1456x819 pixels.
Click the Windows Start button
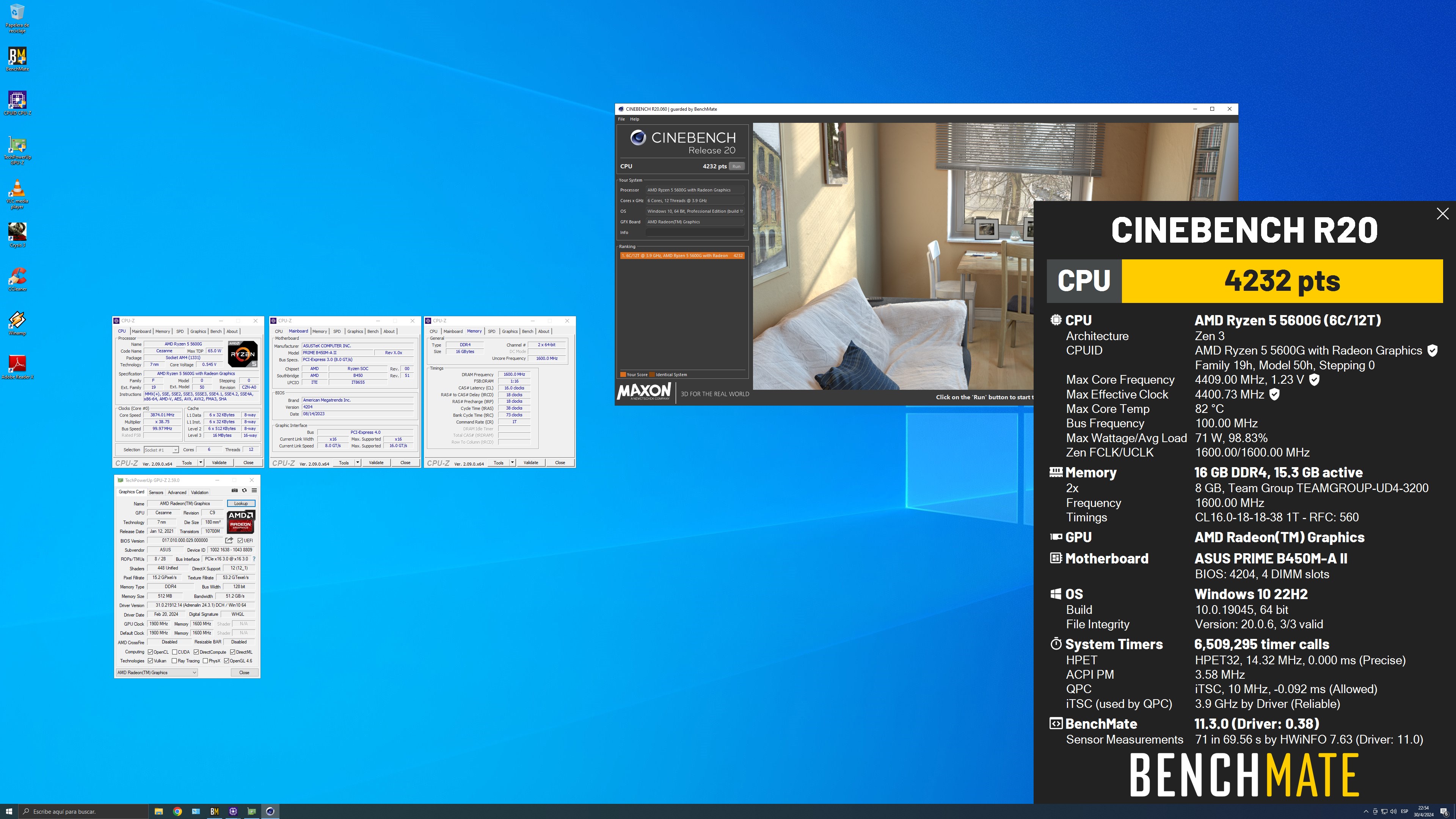tap(9, 812)
